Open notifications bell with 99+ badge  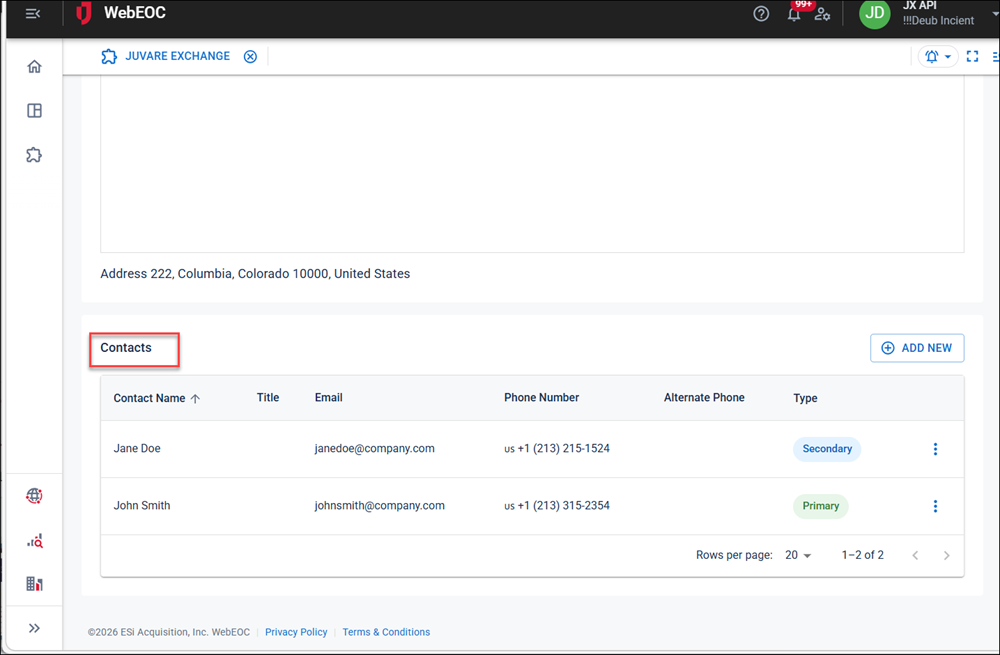tap(795, 13)
